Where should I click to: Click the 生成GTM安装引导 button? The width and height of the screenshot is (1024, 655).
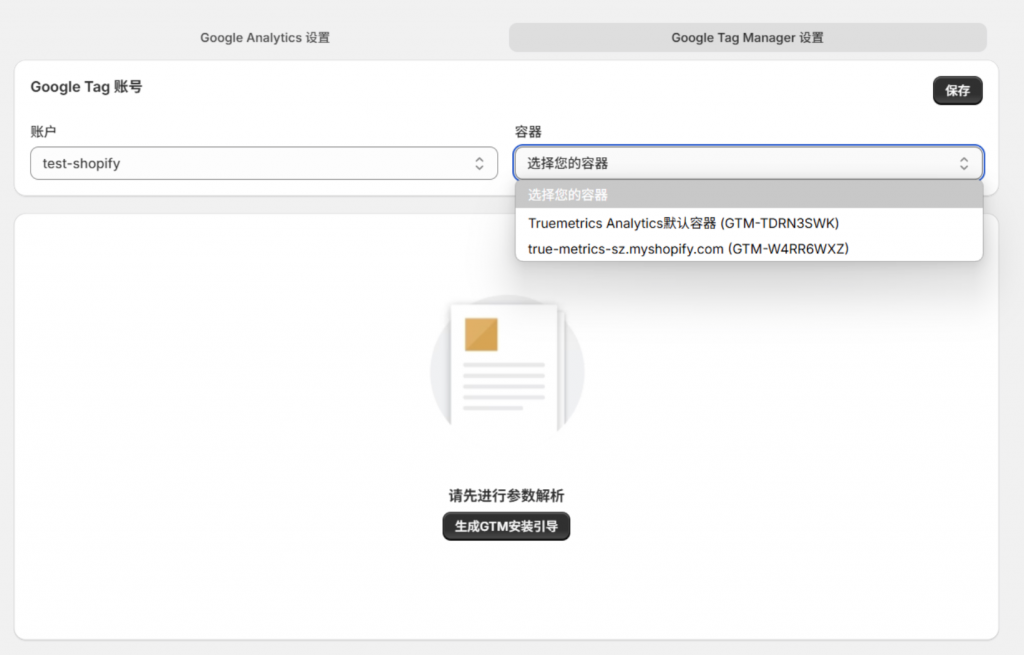tap(506, 526)
